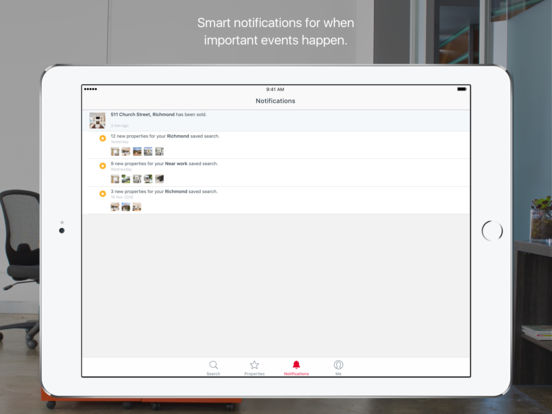552x414 pixels.
Task: Tap third thumbnail under 3 new properties
Action: coord(137,207)
